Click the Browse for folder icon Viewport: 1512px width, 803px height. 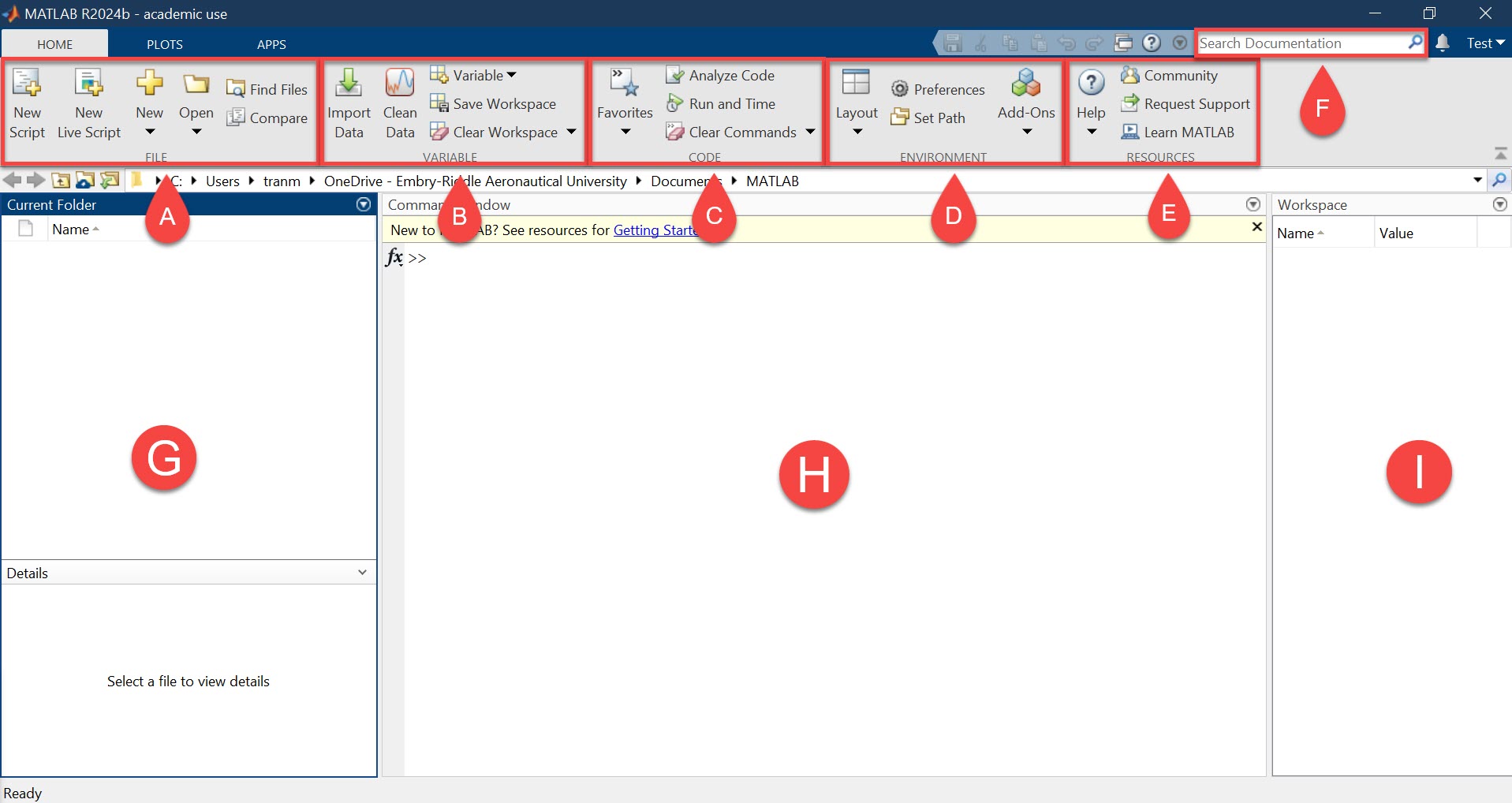[84, 181]
